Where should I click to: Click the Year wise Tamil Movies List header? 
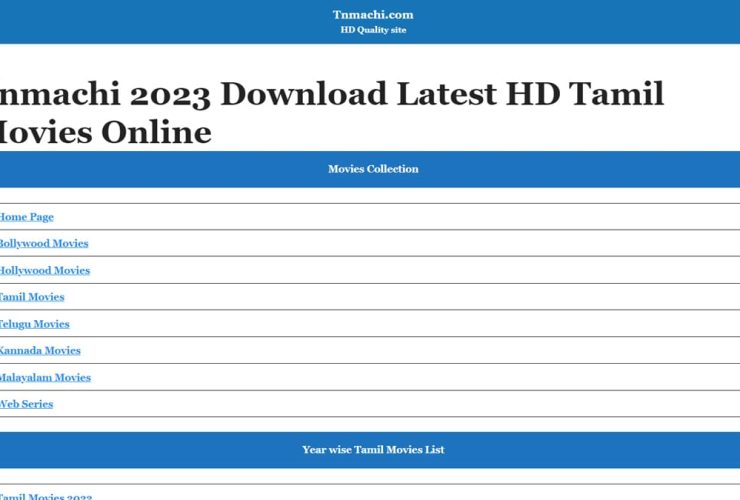tap(373, 450)
